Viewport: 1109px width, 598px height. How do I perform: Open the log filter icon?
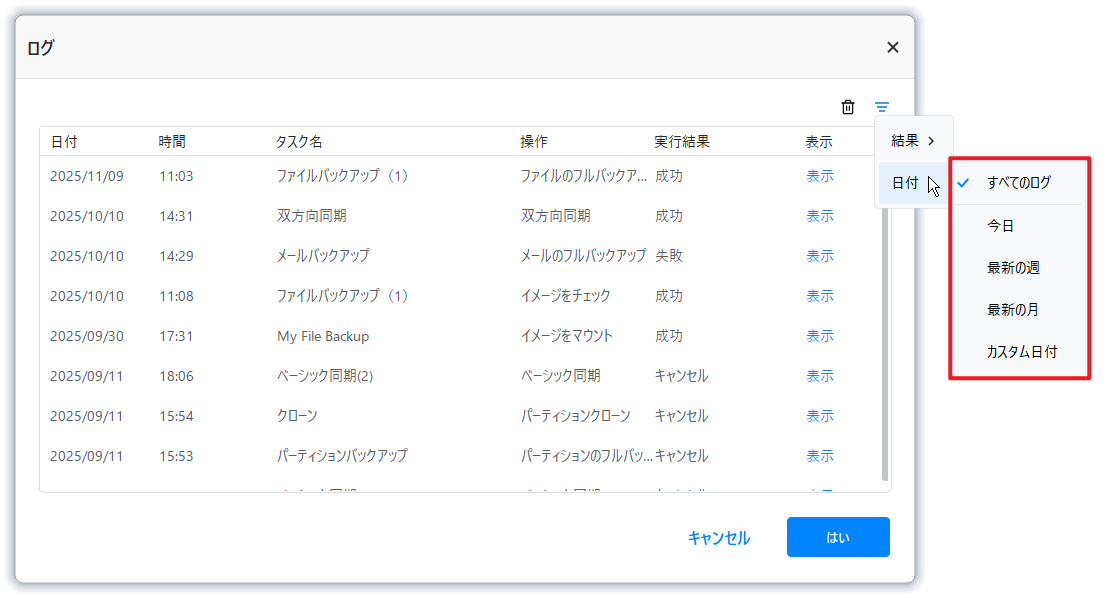click(x=882, y=107)
